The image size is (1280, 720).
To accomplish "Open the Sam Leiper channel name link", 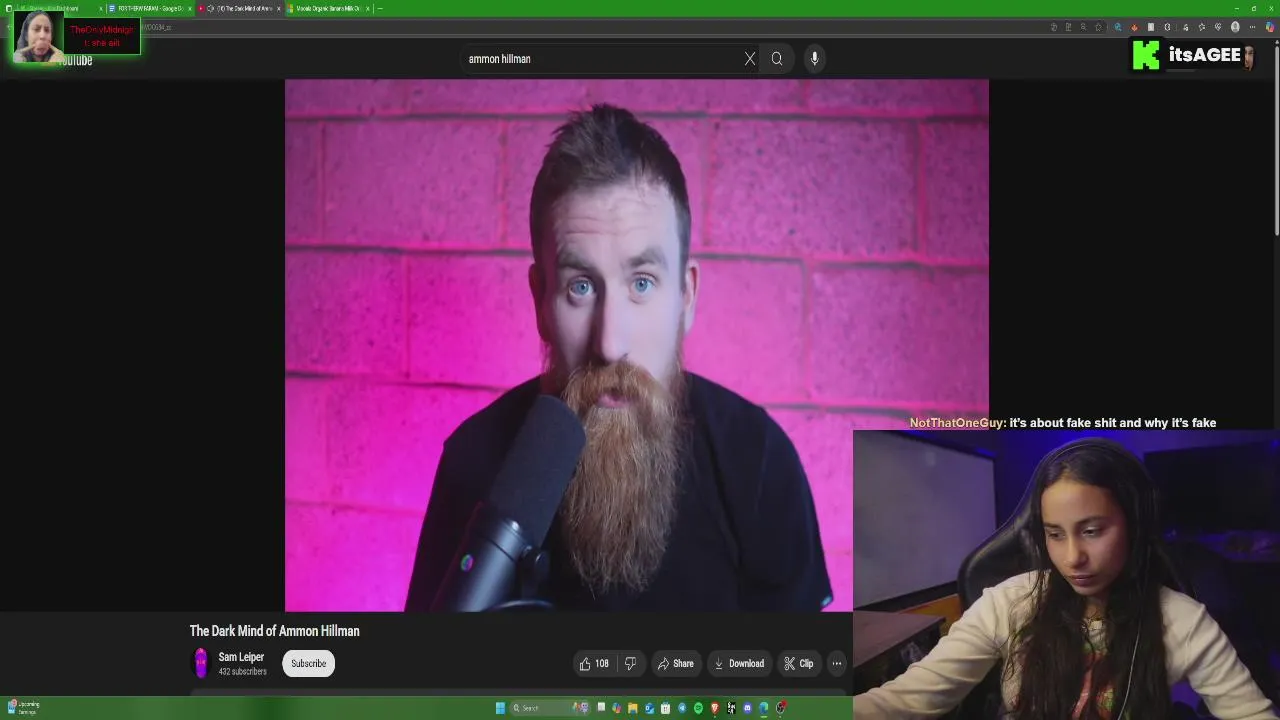I will 241,657.
